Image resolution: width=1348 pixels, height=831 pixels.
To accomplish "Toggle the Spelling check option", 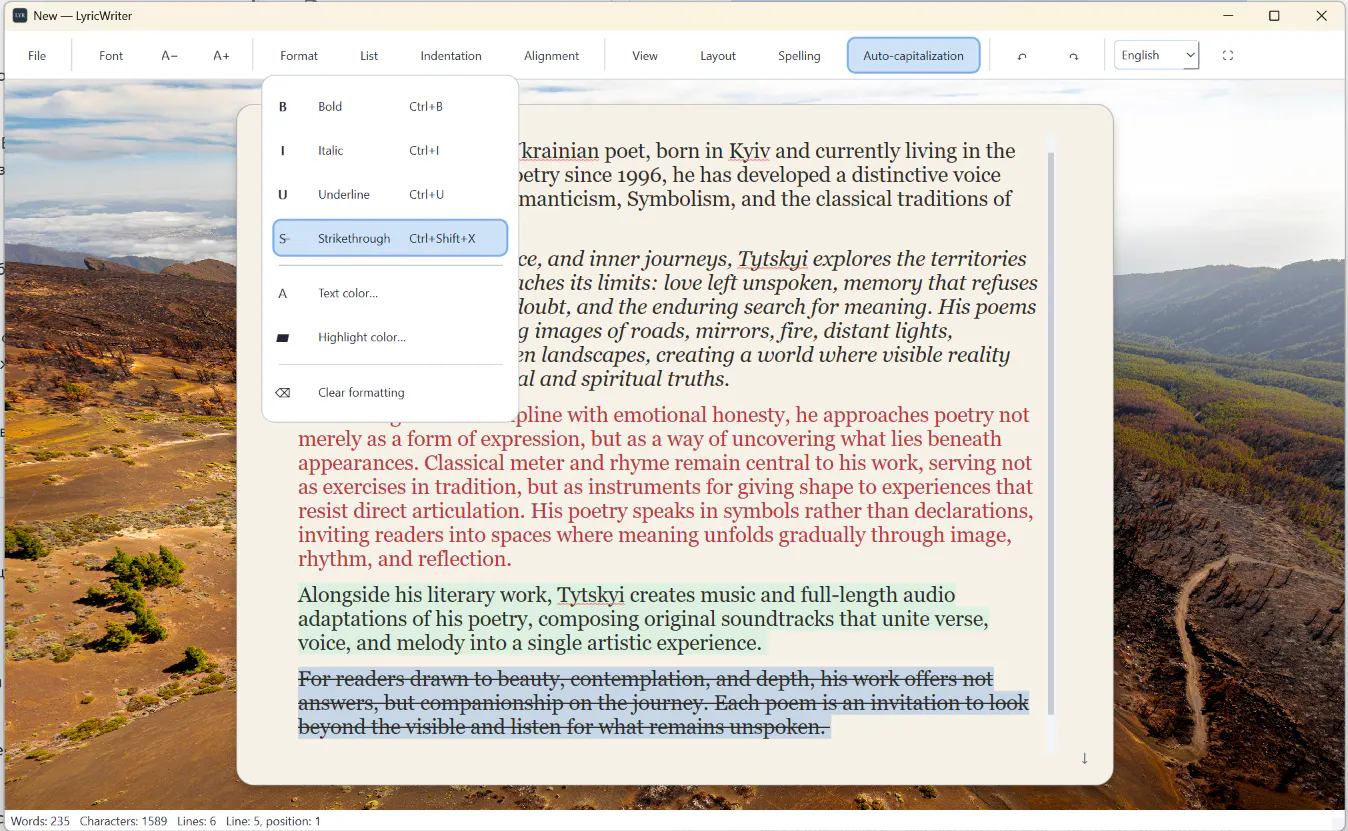I will click(799, 56).
